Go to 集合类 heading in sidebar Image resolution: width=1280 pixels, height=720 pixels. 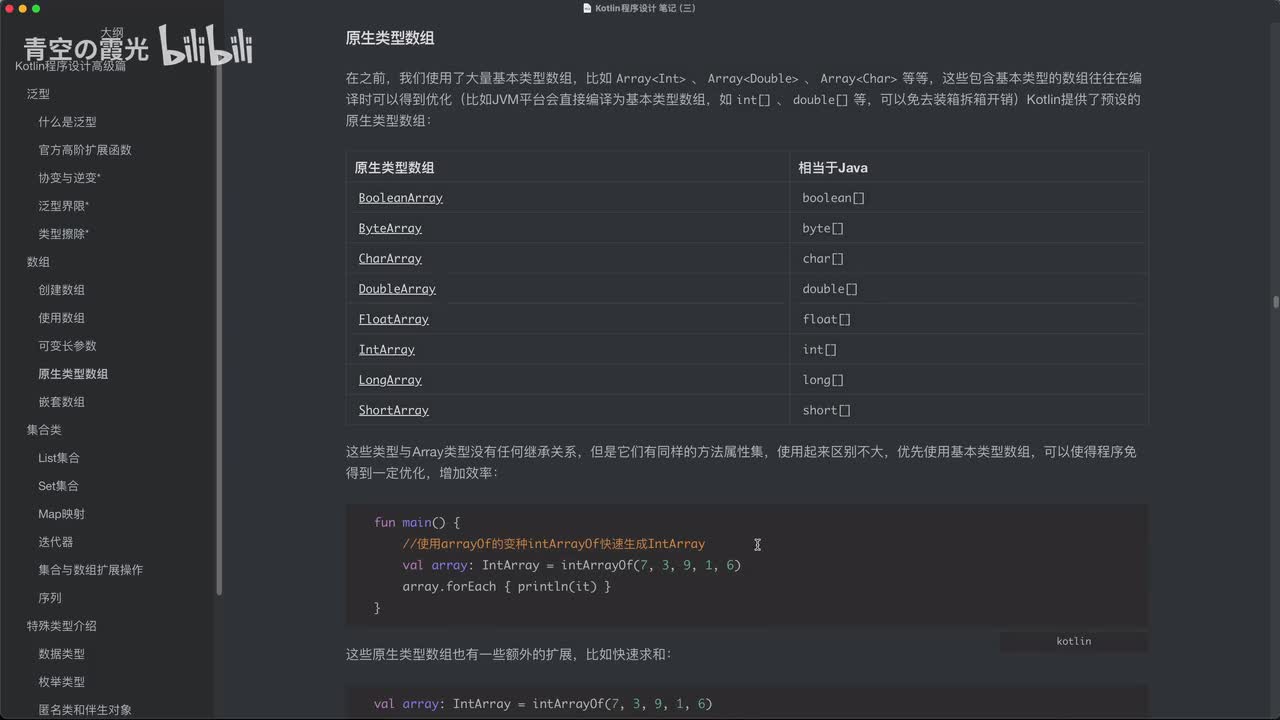[44, 430]
